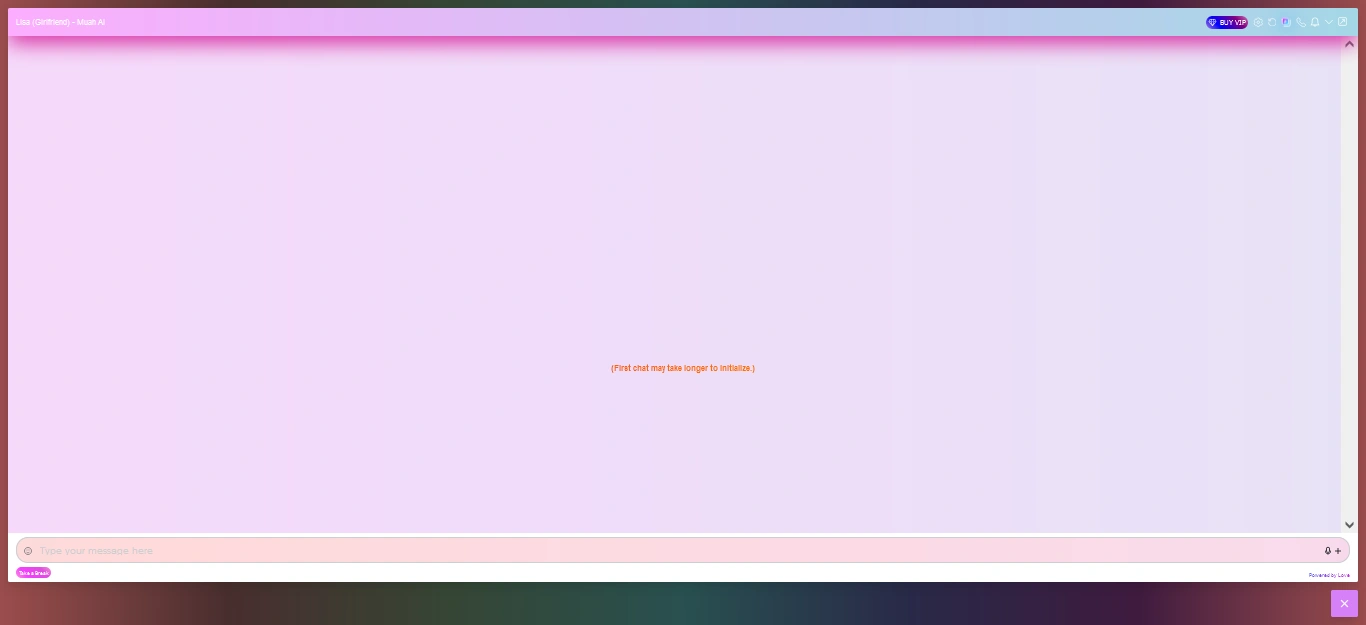Attach media using the plus icon
This screenshot has height=625, width=1366.
[1338, 551]
